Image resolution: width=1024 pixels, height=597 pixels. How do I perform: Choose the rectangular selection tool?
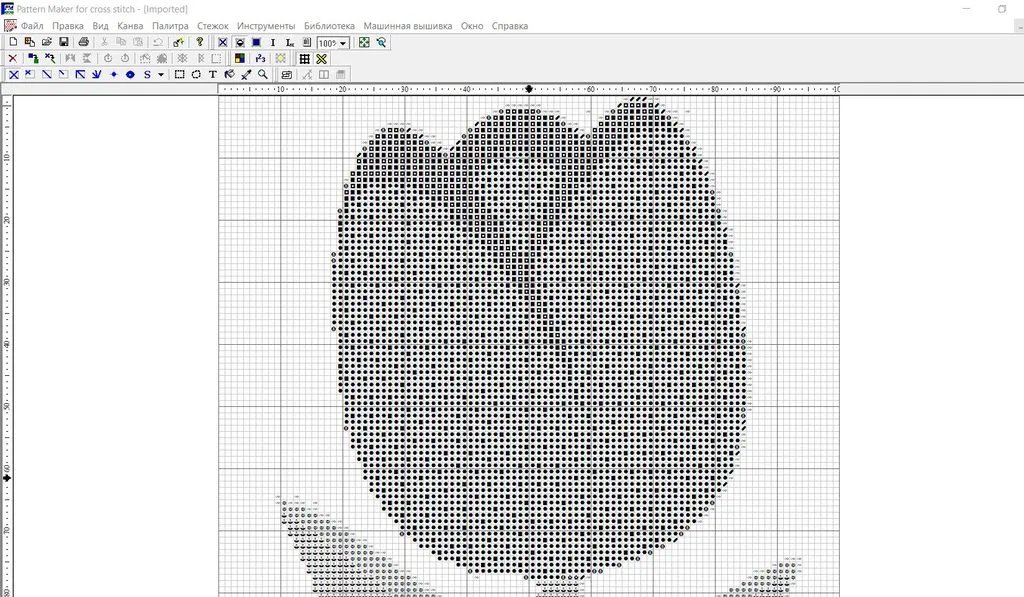[x=179, y=75]
